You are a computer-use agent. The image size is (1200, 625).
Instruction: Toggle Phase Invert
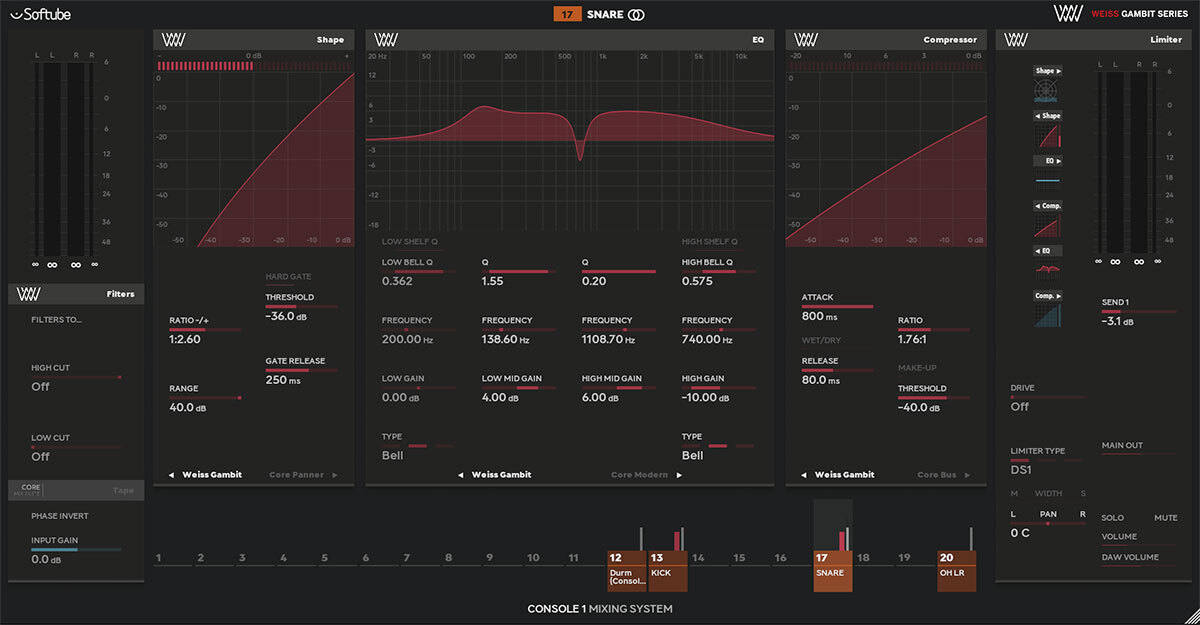(x=60, y=516)
